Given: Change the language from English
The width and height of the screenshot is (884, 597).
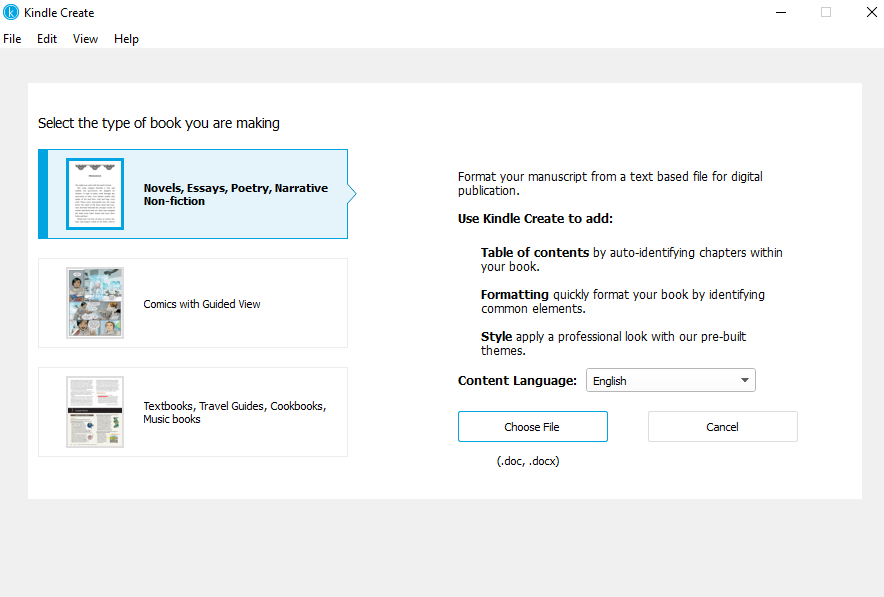Looking at the screenshot, I should [x=670, y=380].
